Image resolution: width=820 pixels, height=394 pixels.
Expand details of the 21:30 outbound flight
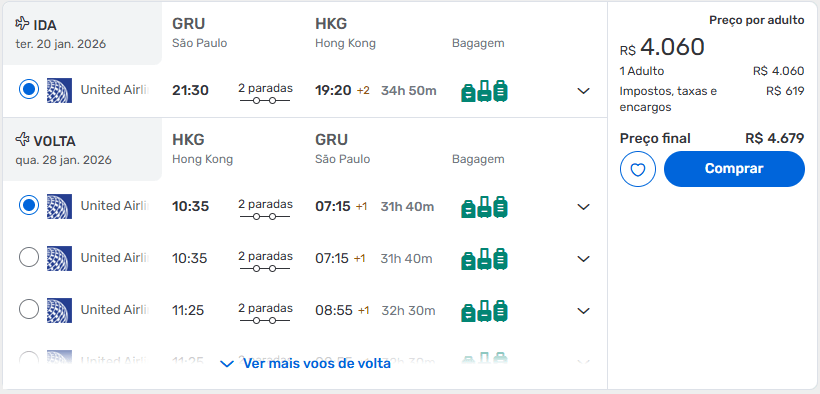(583, 91)
